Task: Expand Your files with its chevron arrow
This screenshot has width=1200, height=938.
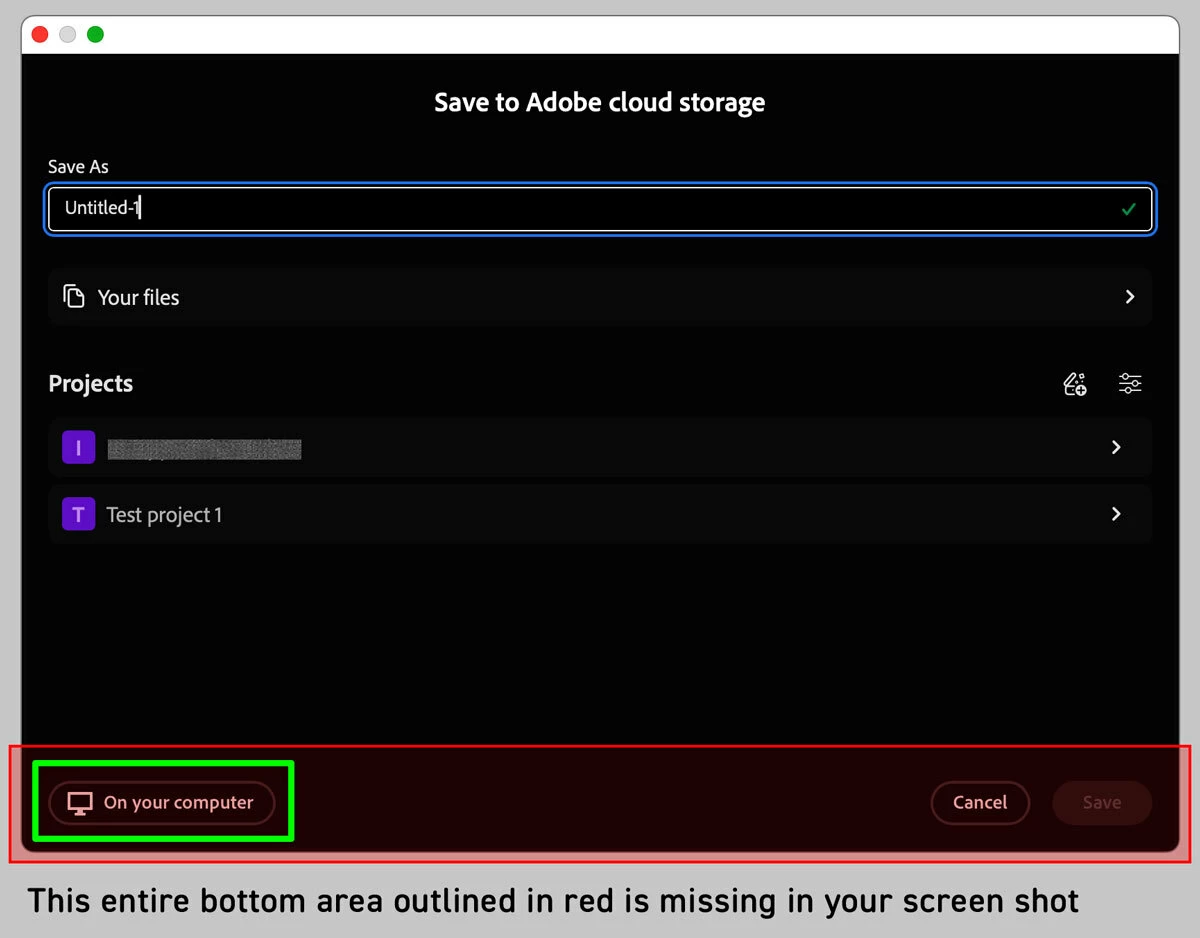Action: (1130, 297)
